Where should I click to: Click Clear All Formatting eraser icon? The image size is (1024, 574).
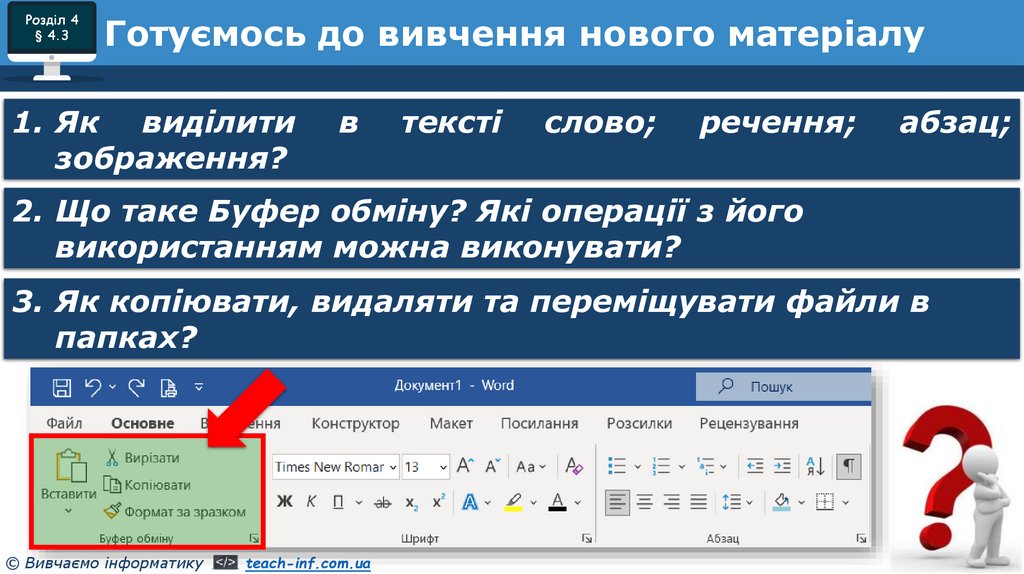click(x=573, y=466)
